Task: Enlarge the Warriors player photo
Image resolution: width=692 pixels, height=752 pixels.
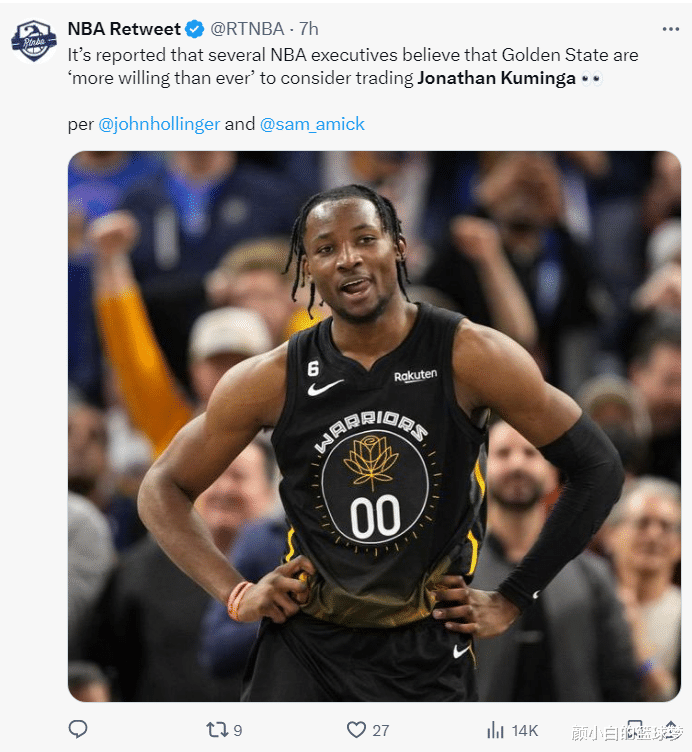Action: click(x=374, y=426)
